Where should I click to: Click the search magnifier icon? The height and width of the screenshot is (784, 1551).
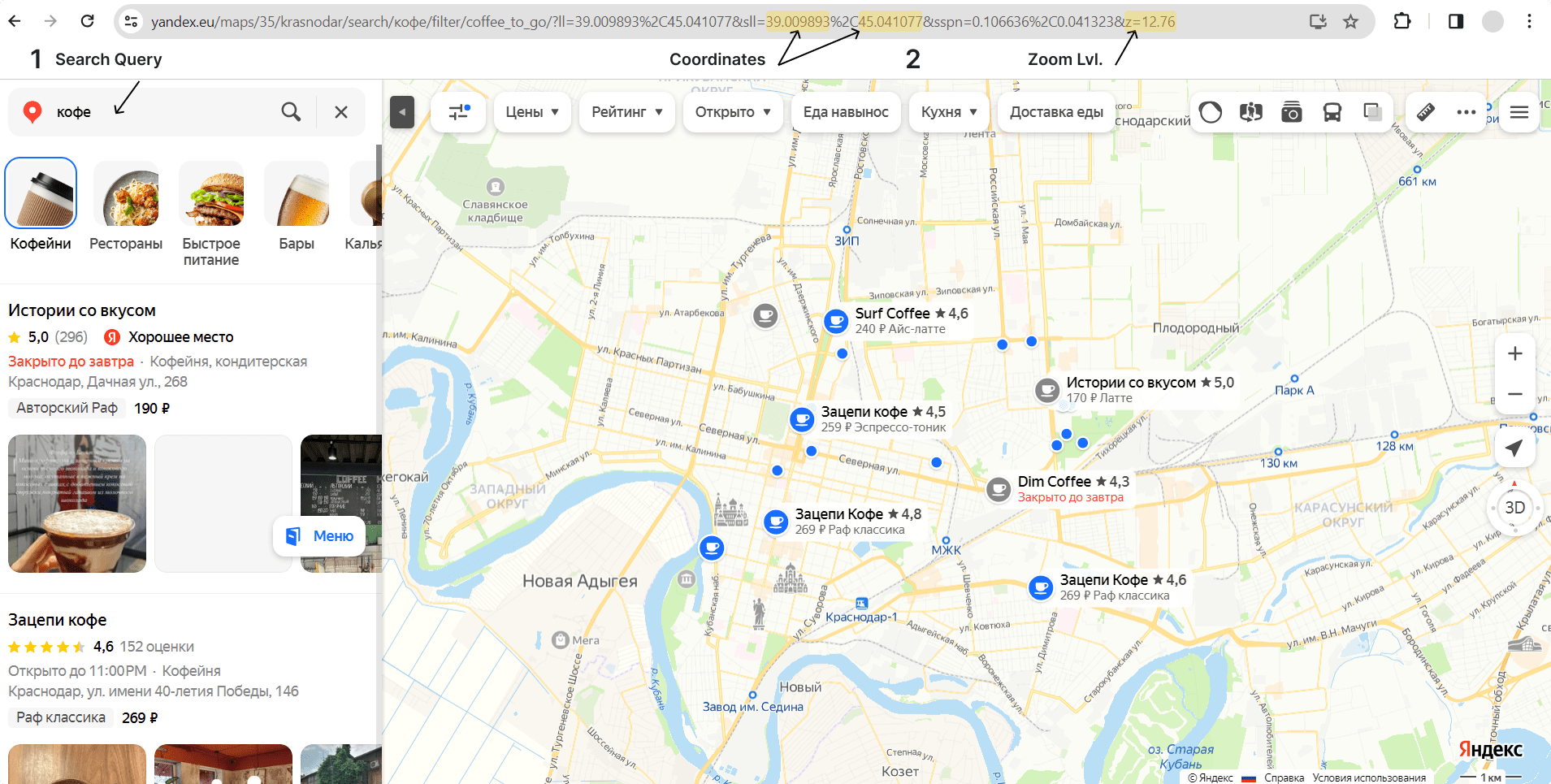coord(291,112)
